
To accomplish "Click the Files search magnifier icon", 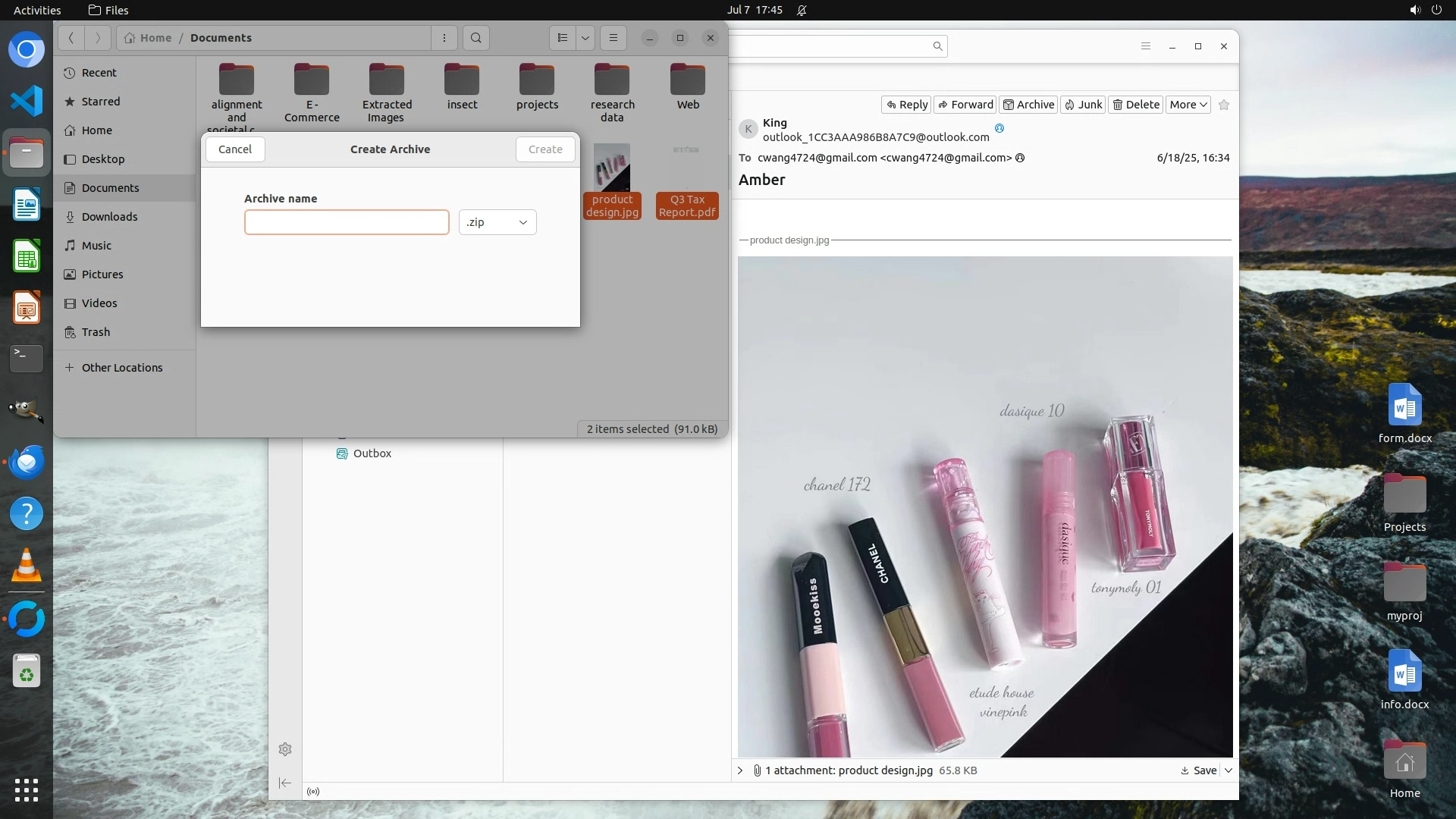I will tap(475, 38).
